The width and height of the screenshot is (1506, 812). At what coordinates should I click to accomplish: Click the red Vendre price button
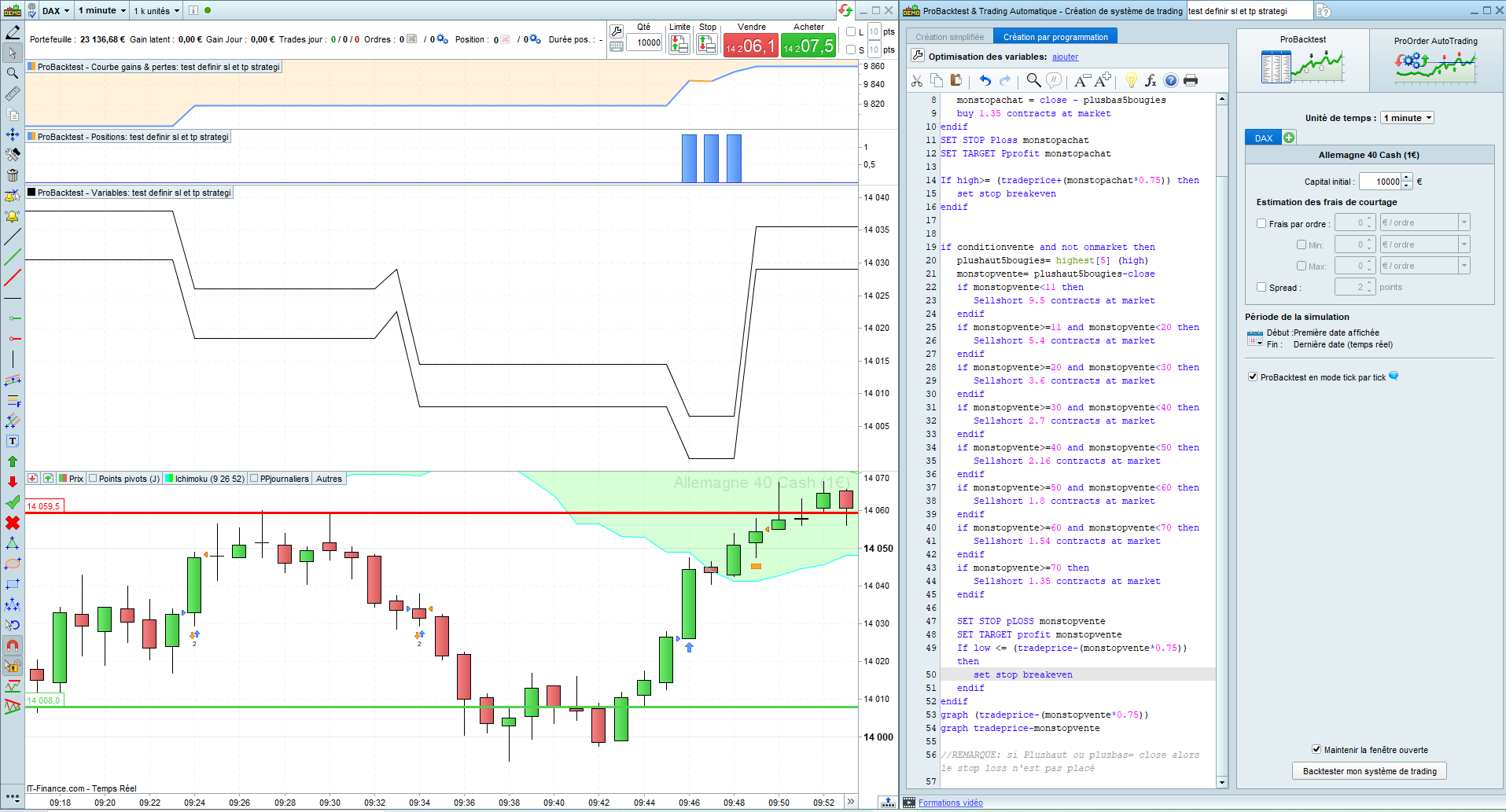[750, 46]
